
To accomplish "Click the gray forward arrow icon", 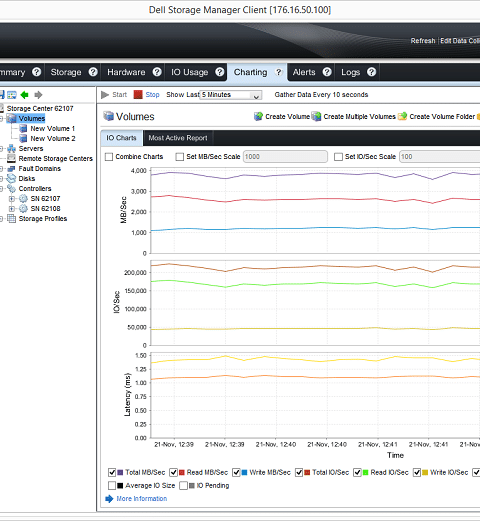I will pos(38,95).
